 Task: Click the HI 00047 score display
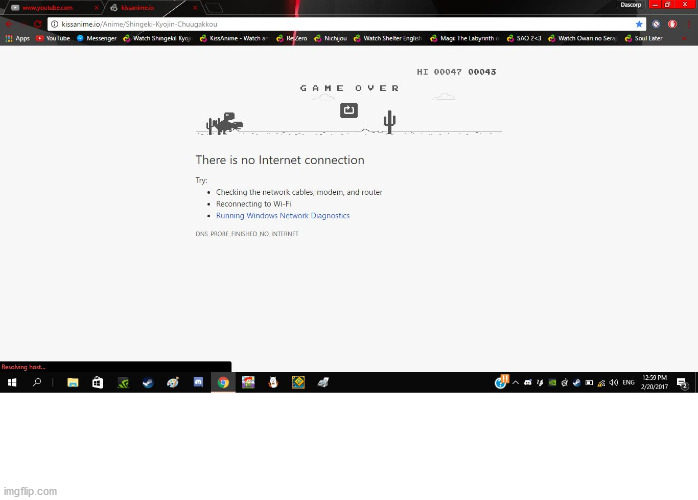tap(439, 72)
